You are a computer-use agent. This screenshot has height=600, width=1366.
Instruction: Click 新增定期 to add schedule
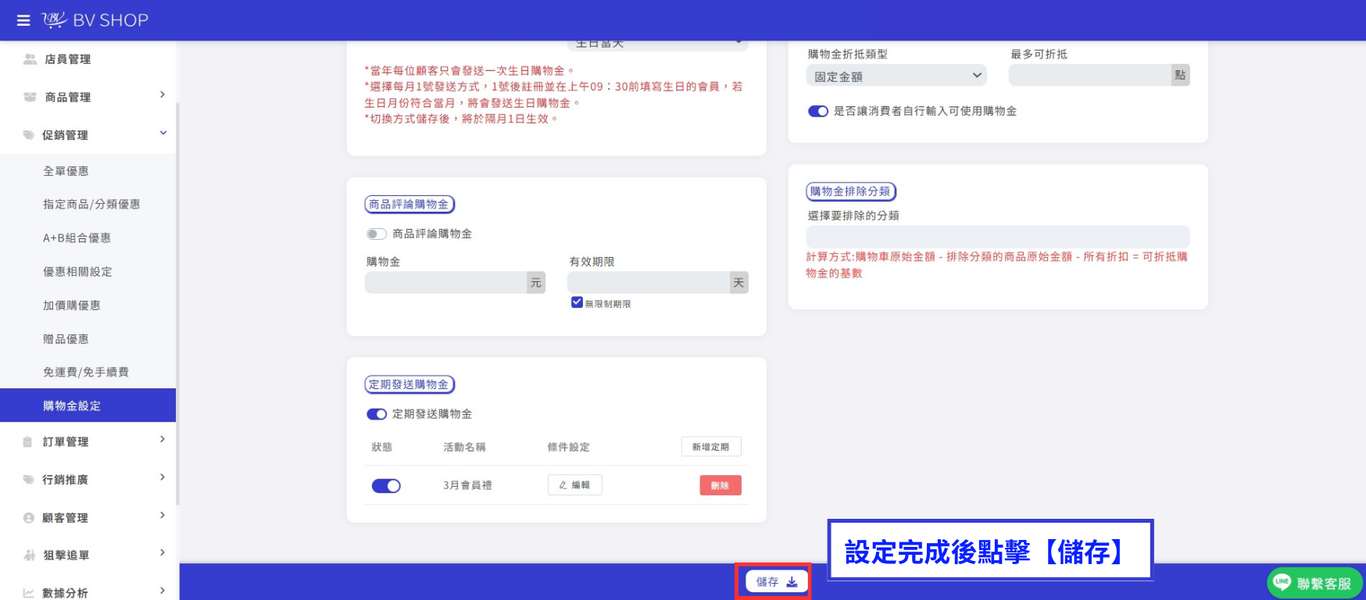(x=711, y=447)
